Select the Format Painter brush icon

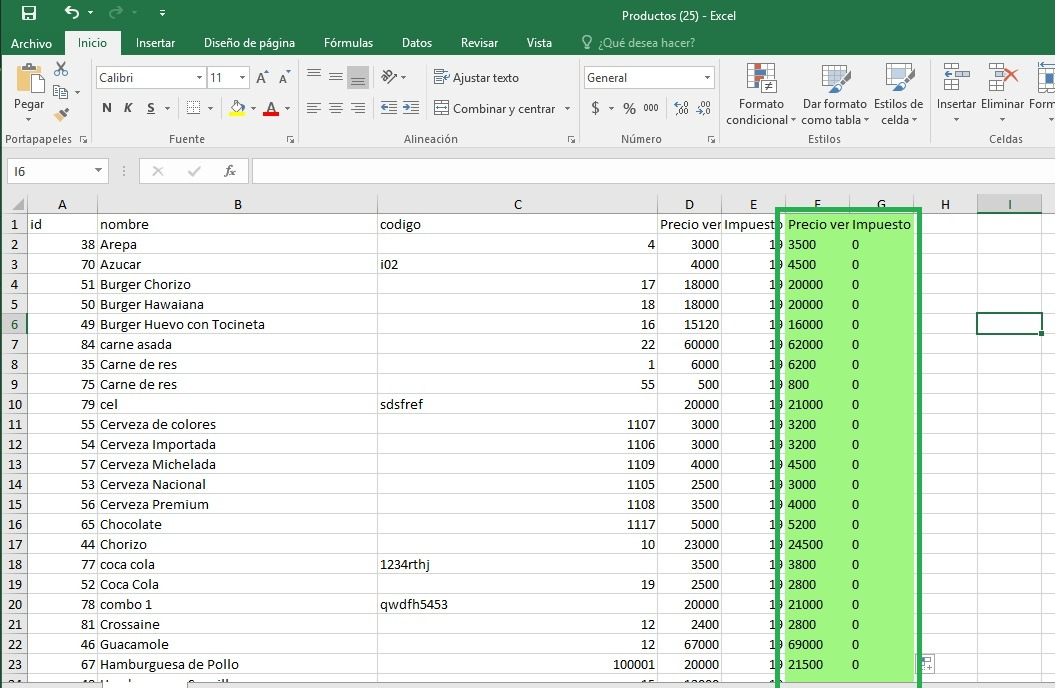pyautogui.click(x=61, y=115)
